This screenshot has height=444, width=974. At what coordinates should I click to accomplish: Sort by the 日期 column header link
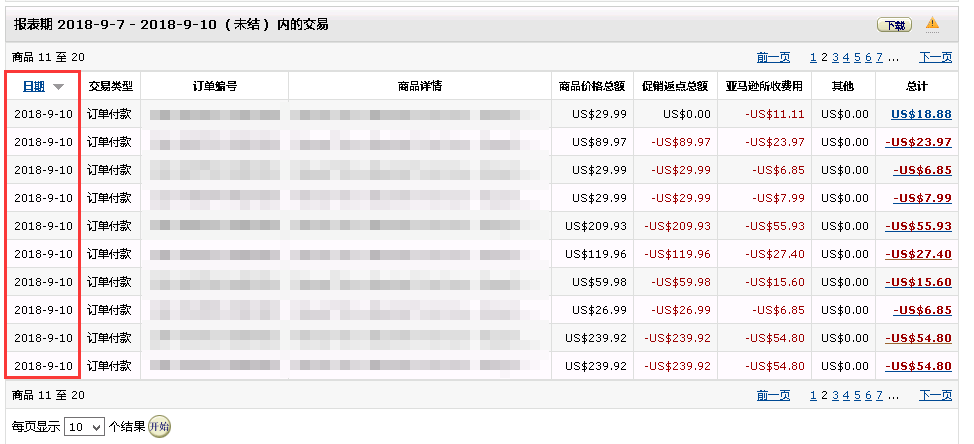tap(34, 86)
